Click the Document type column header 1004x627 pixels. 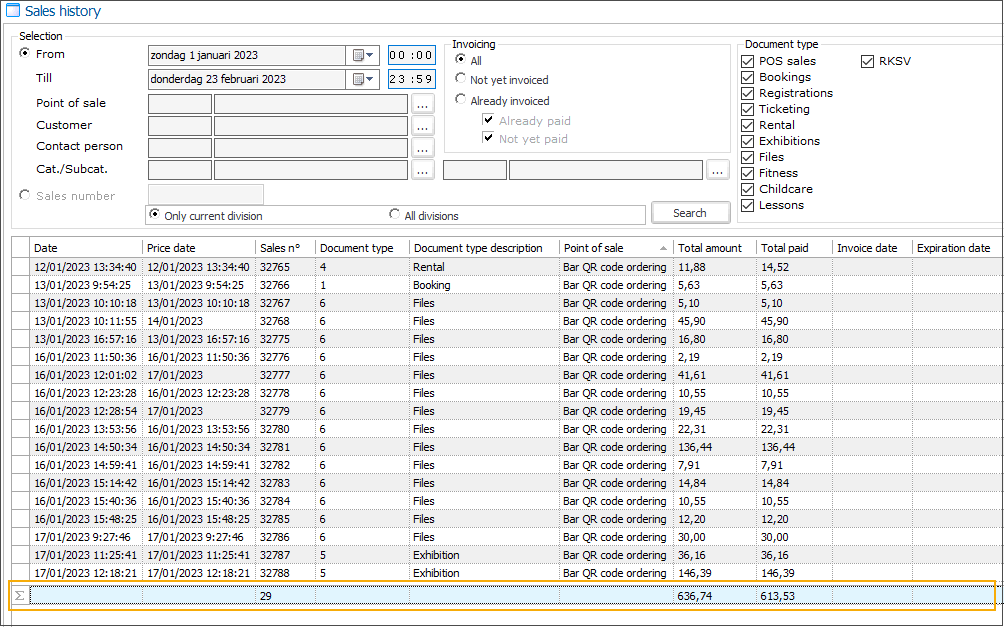pos(356,248)
